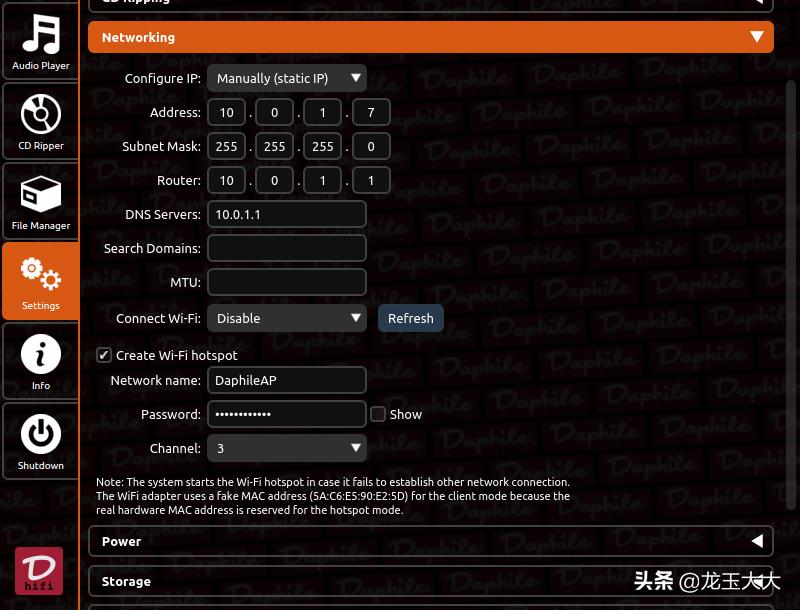The height and width of the screenshot is (610, 800).
Task: Edit the DNS Servers field
Action: click(287, 214)
